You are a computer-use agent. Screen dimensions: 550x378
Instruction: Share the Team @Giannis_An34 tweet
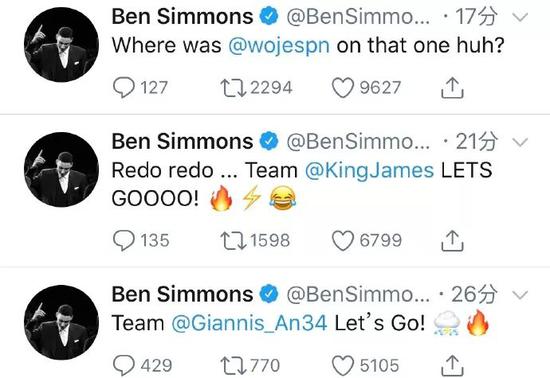coord(452,366)
